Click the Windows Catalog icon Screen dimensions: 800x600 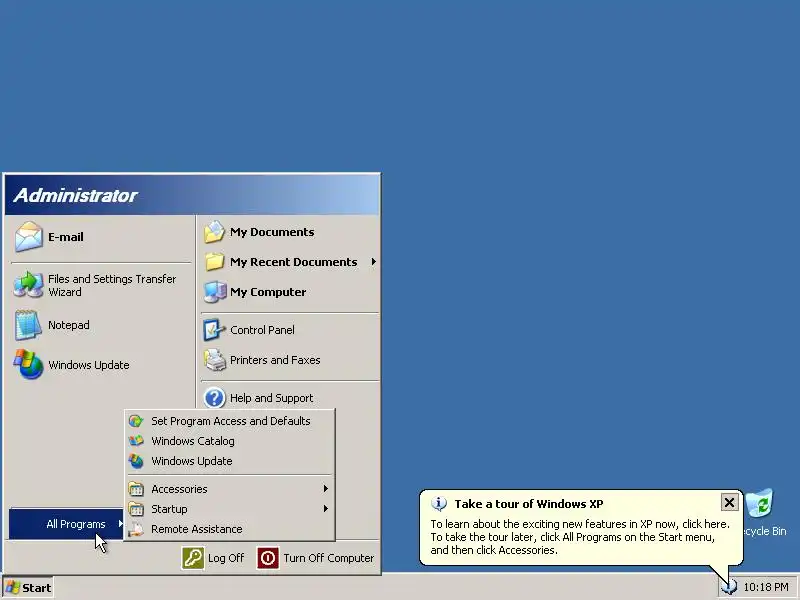(136, 441)
